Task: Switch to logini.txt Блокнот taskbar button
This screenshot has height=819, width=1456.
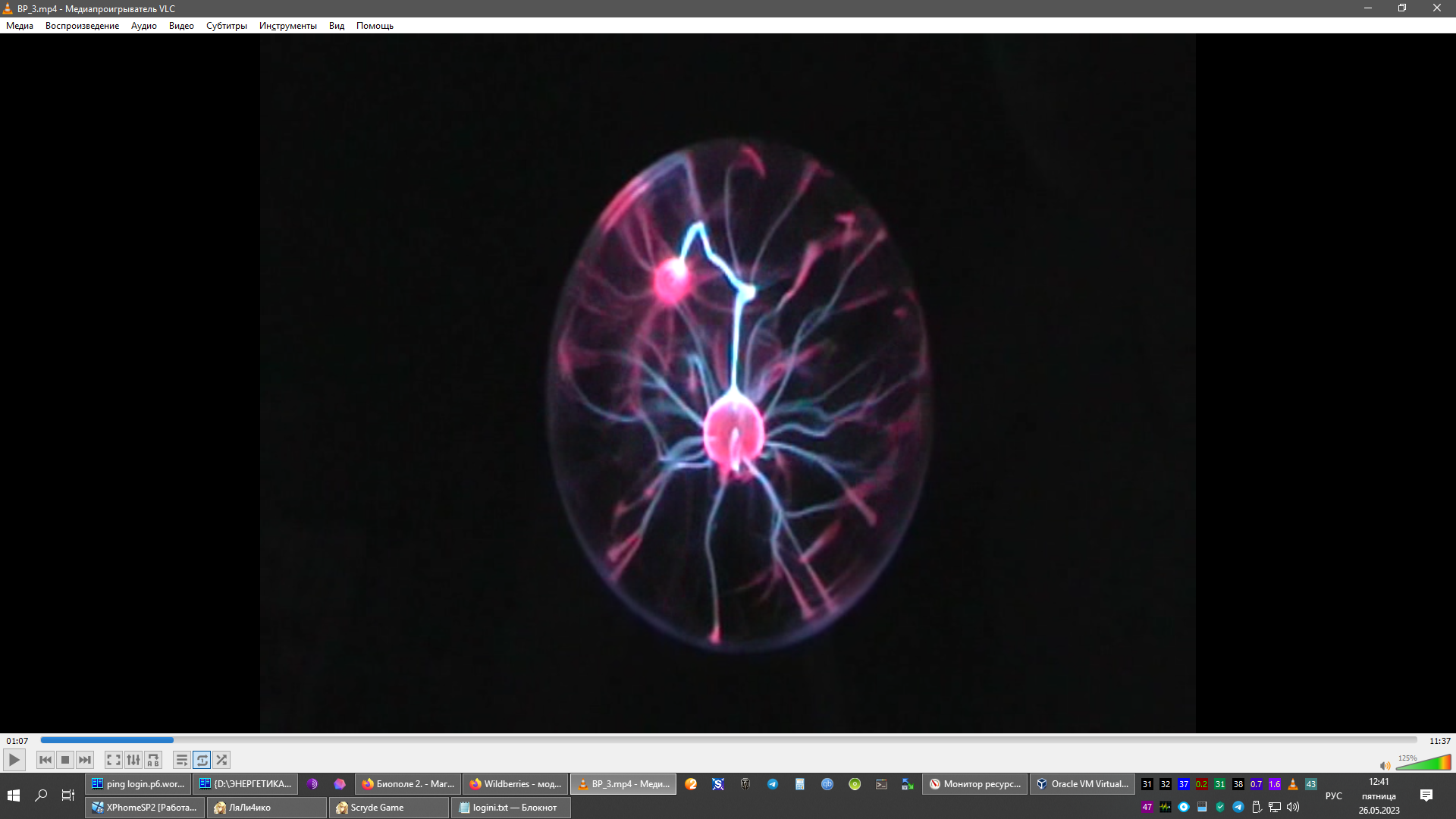Action: pos(510,808)
